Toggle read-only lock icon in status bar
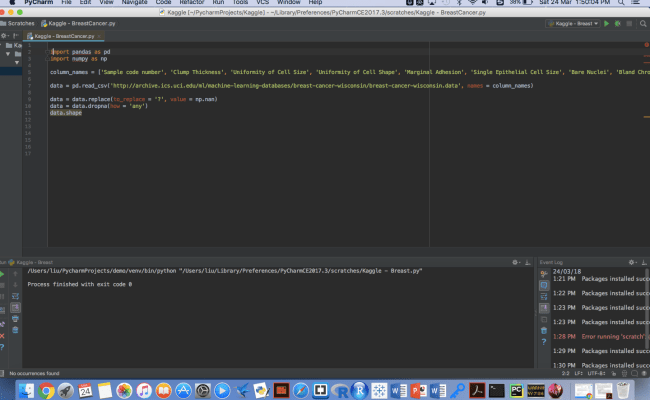This screenshot has height=400, width=650. pyautogui.click(x=614, y=373)
